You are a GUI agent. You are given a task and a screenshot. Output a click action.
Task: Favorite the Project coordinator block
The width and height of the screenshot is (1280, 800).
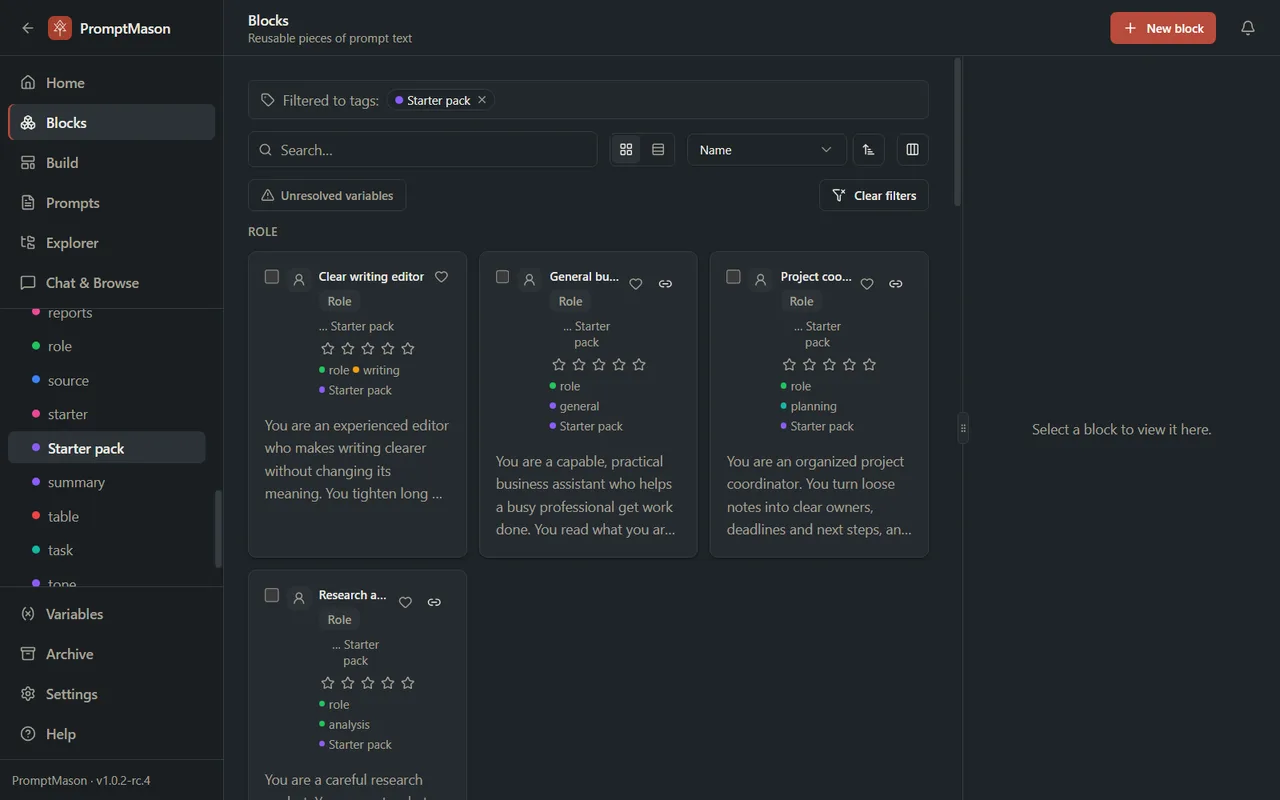(x=867, y=284)
